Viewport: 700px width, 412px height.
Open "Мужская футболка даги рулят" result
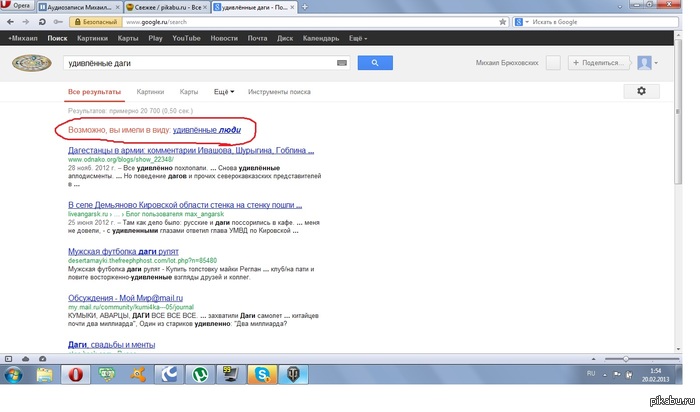(x=121, y=252)
